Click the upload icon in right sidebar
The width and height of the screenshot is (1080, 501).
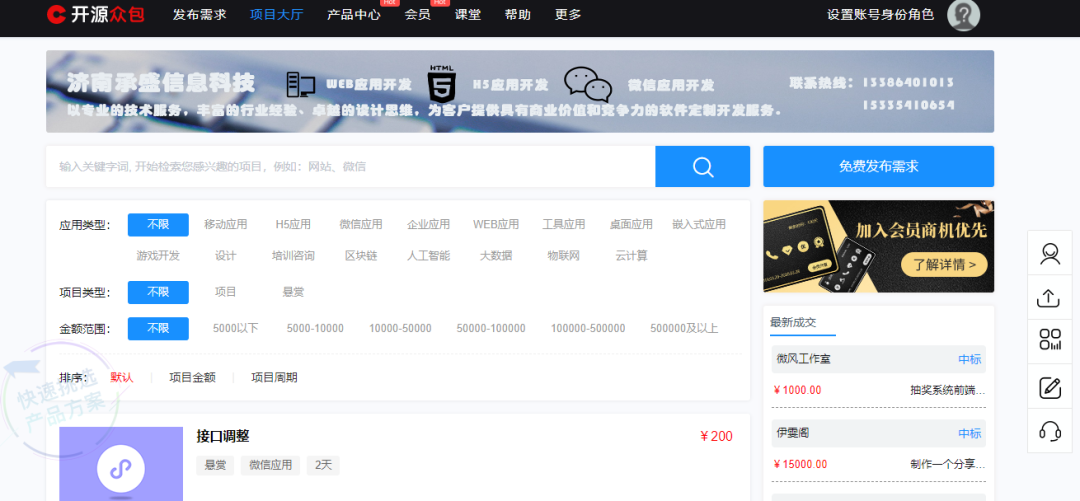pyautogui.click(x=1050, y=298)
